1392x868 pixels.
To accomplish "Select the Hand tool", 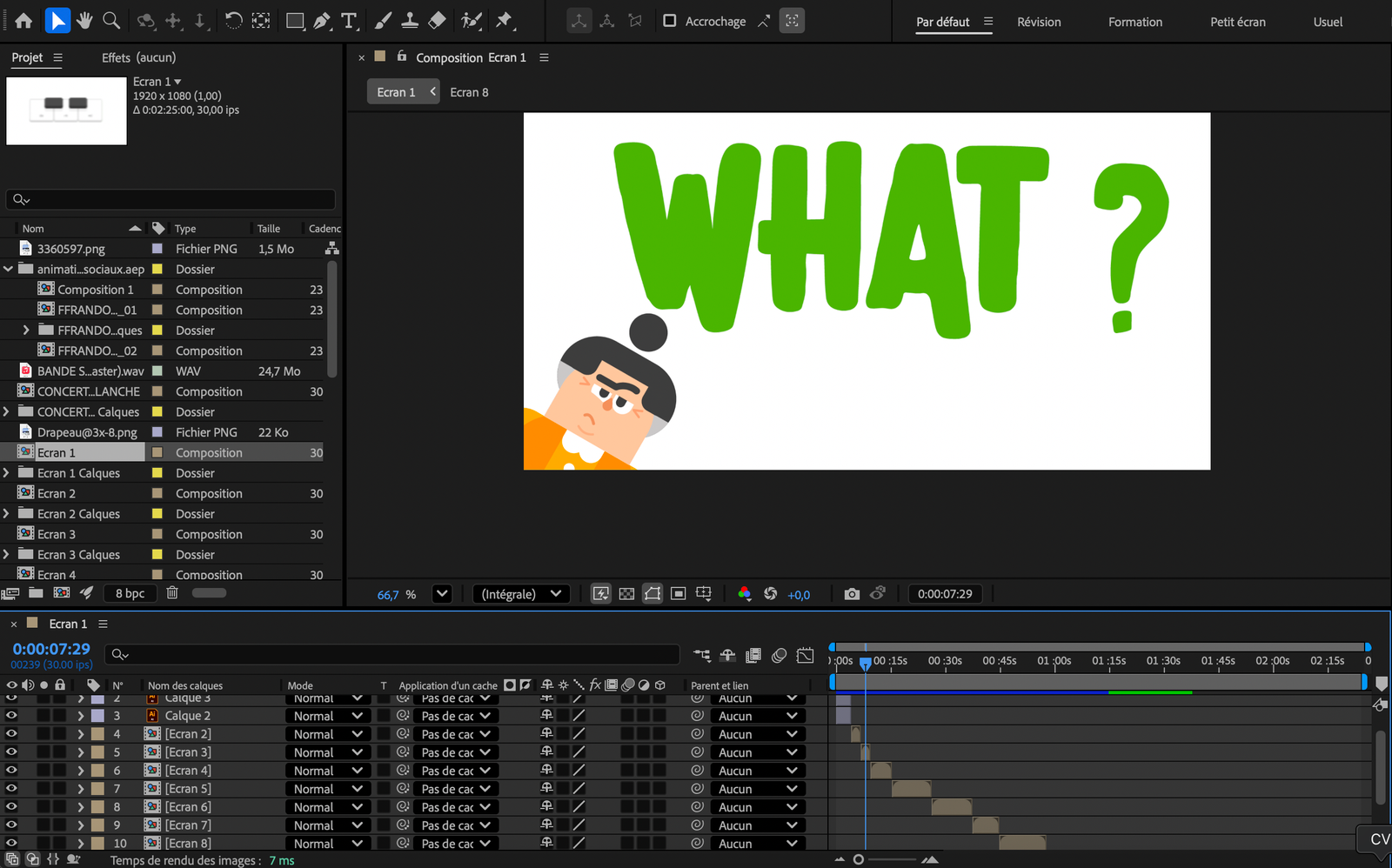I will coord(84,20).
